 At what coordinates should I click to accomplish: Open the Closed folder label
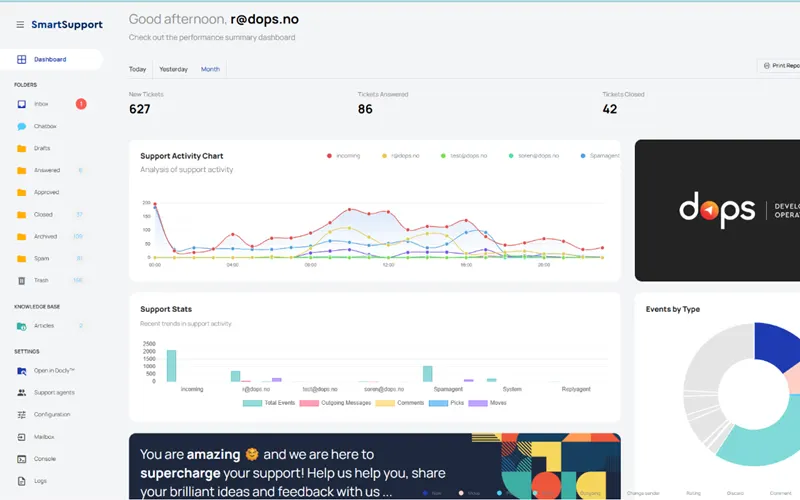[x=43, y=215]
